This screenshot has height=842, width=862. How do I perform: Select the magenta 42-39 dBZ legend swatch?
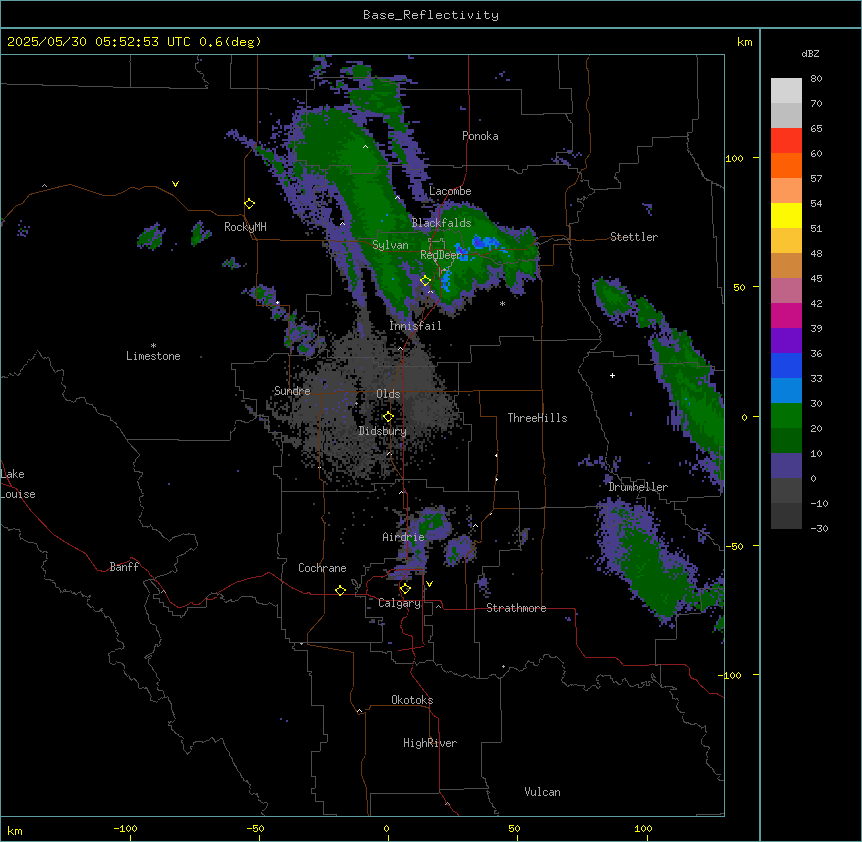[x=786, y=315]
